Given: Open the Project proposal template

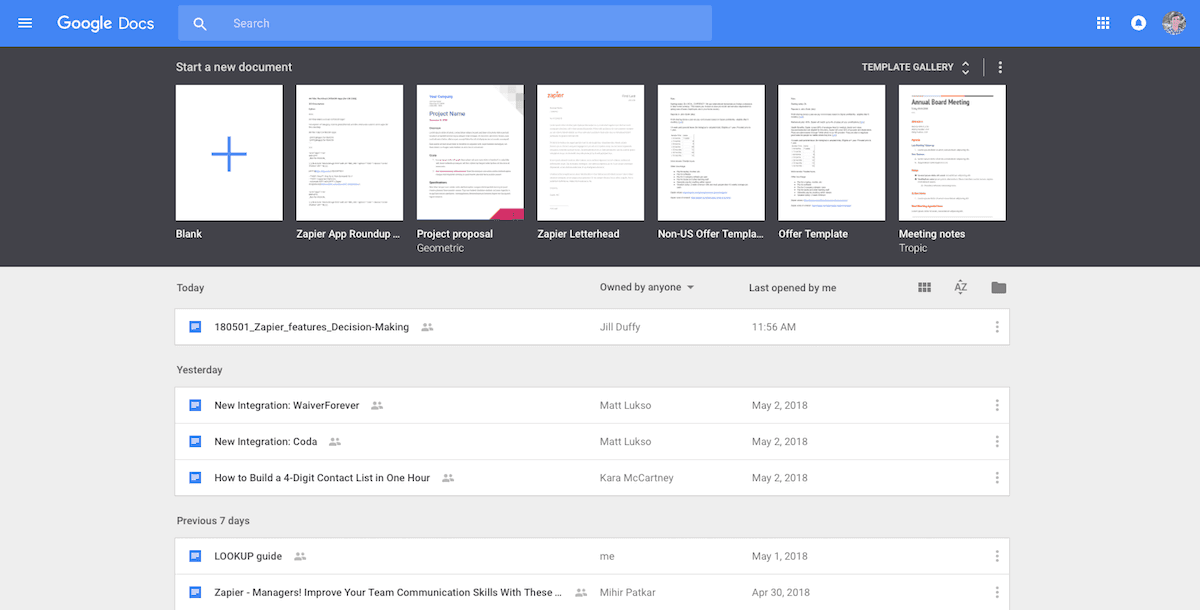Looking at the screenshot, I should (470, 153).
